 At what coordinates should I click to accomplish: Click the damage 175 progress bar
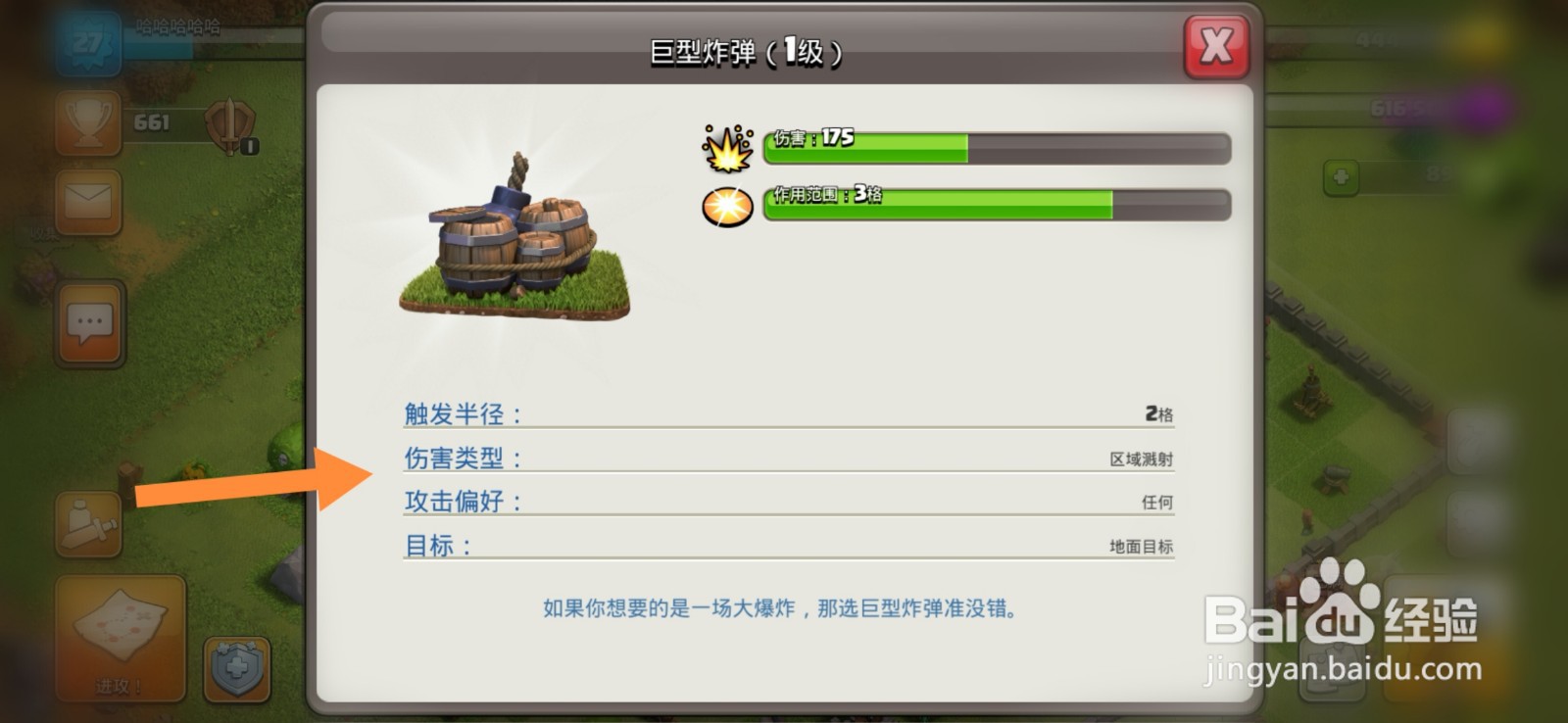pos(997,148)
